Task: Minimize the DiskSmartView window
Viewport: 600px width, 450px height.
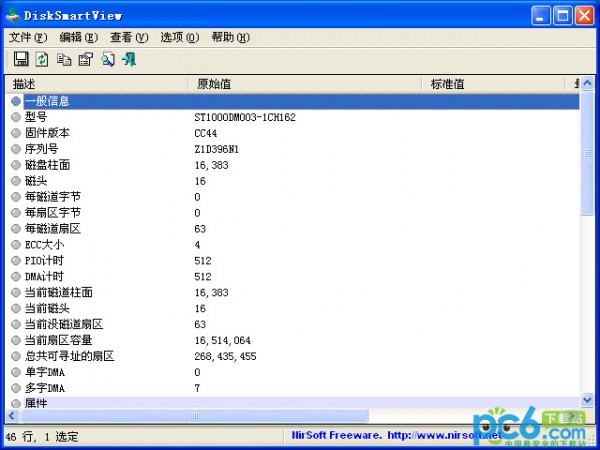Action: [541, 16]
